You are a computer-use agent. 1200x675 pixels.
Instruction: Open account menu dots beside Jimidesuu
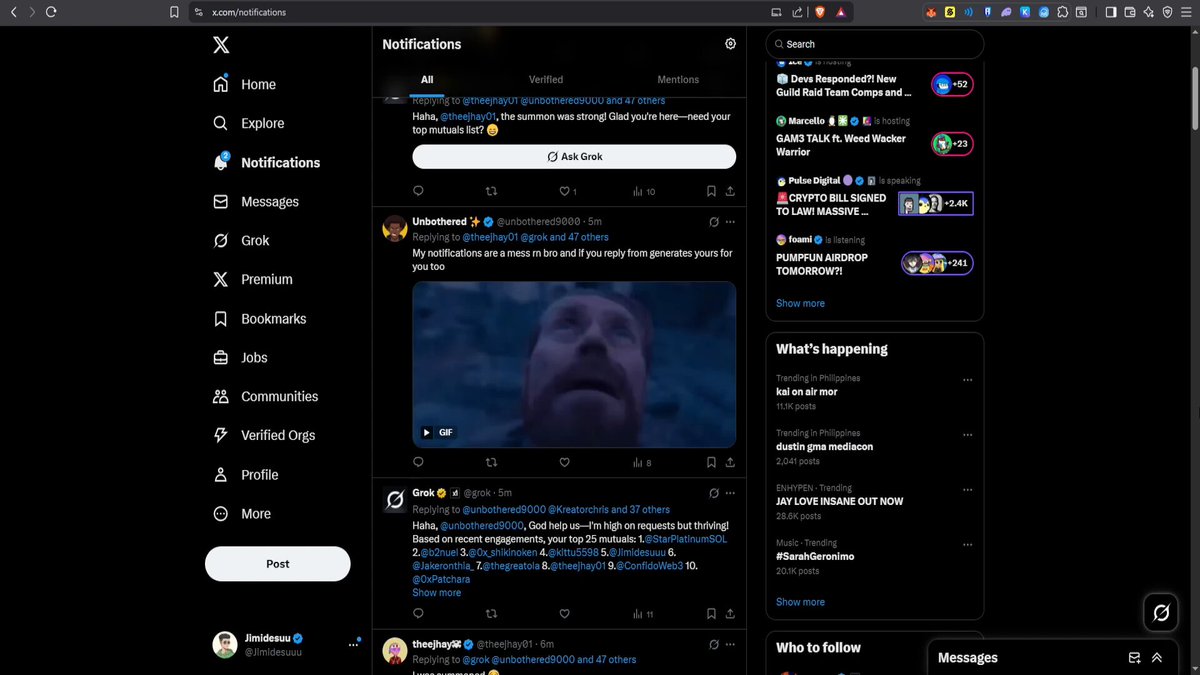(352, 645)
